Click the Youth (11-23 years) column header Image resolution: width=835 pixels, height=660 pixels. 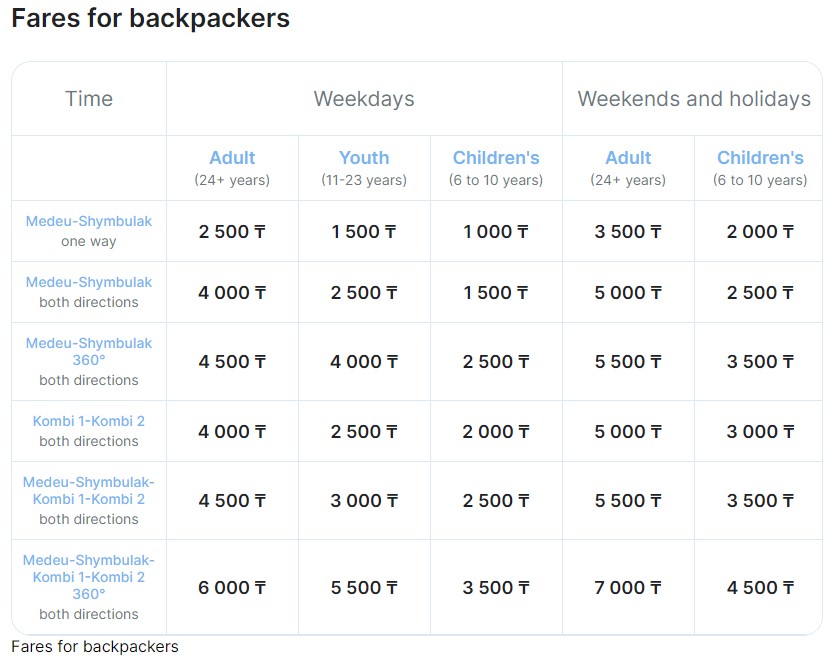[364, 158]
